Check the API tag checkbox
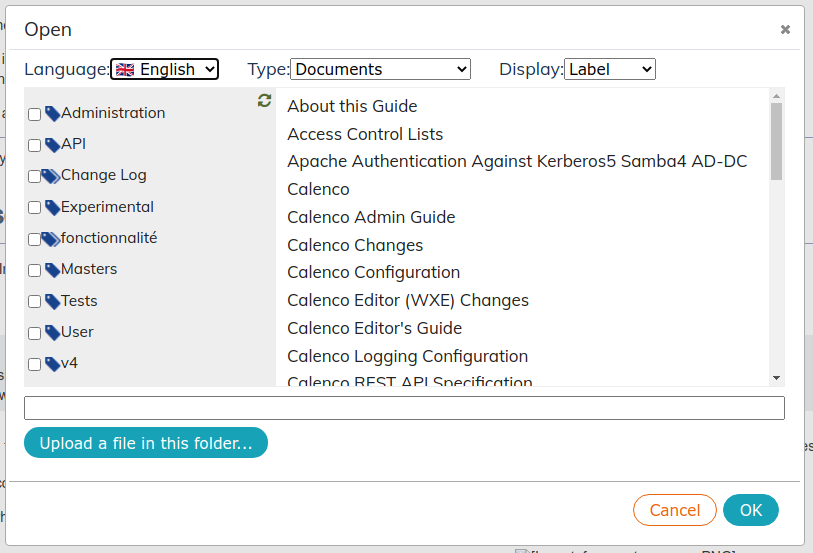The image size is (813, 553). click(x=34, y=145)
